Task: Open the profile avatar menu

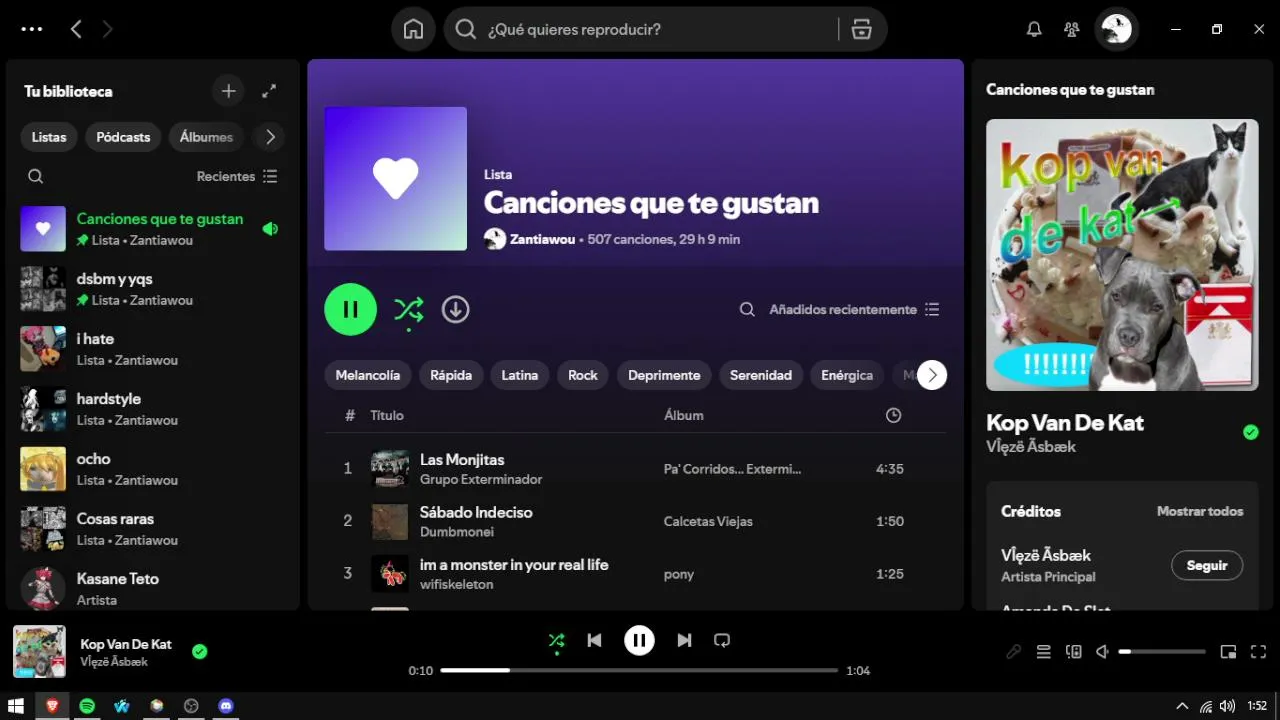Action: (x=1116, y=29)
